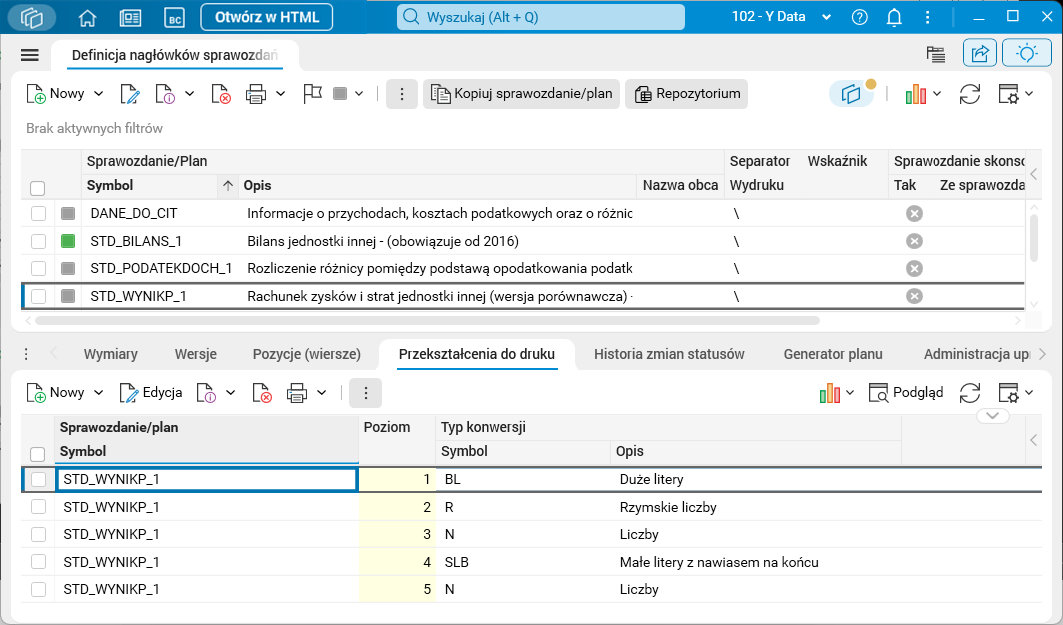Screen dimensions: 1063x625
Task: Expand upper printer dropdown arrow
Action: pos(281,94)
